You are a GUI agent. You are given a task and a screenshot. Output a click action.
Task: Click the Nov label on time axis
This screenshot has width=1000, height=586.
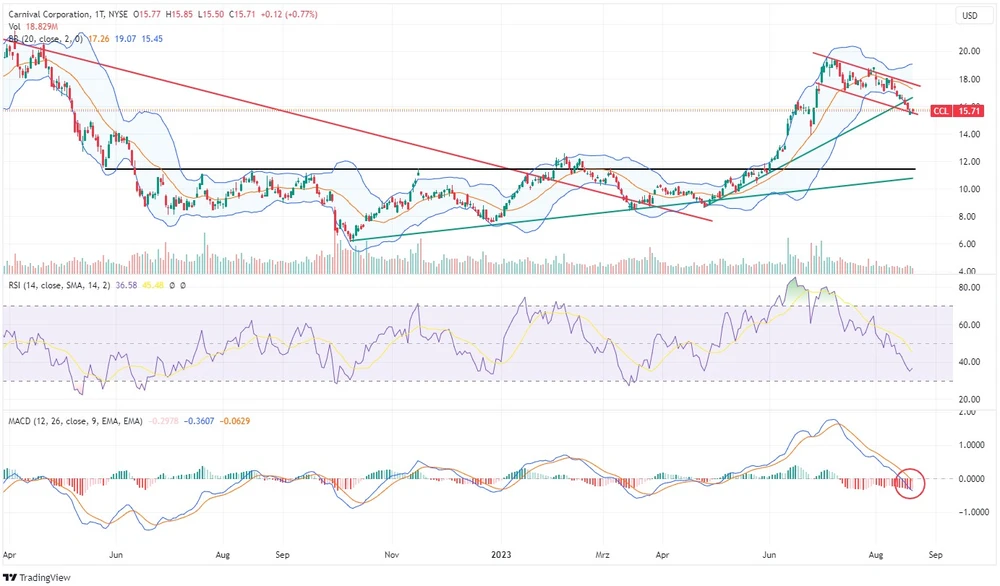[391, 552]
